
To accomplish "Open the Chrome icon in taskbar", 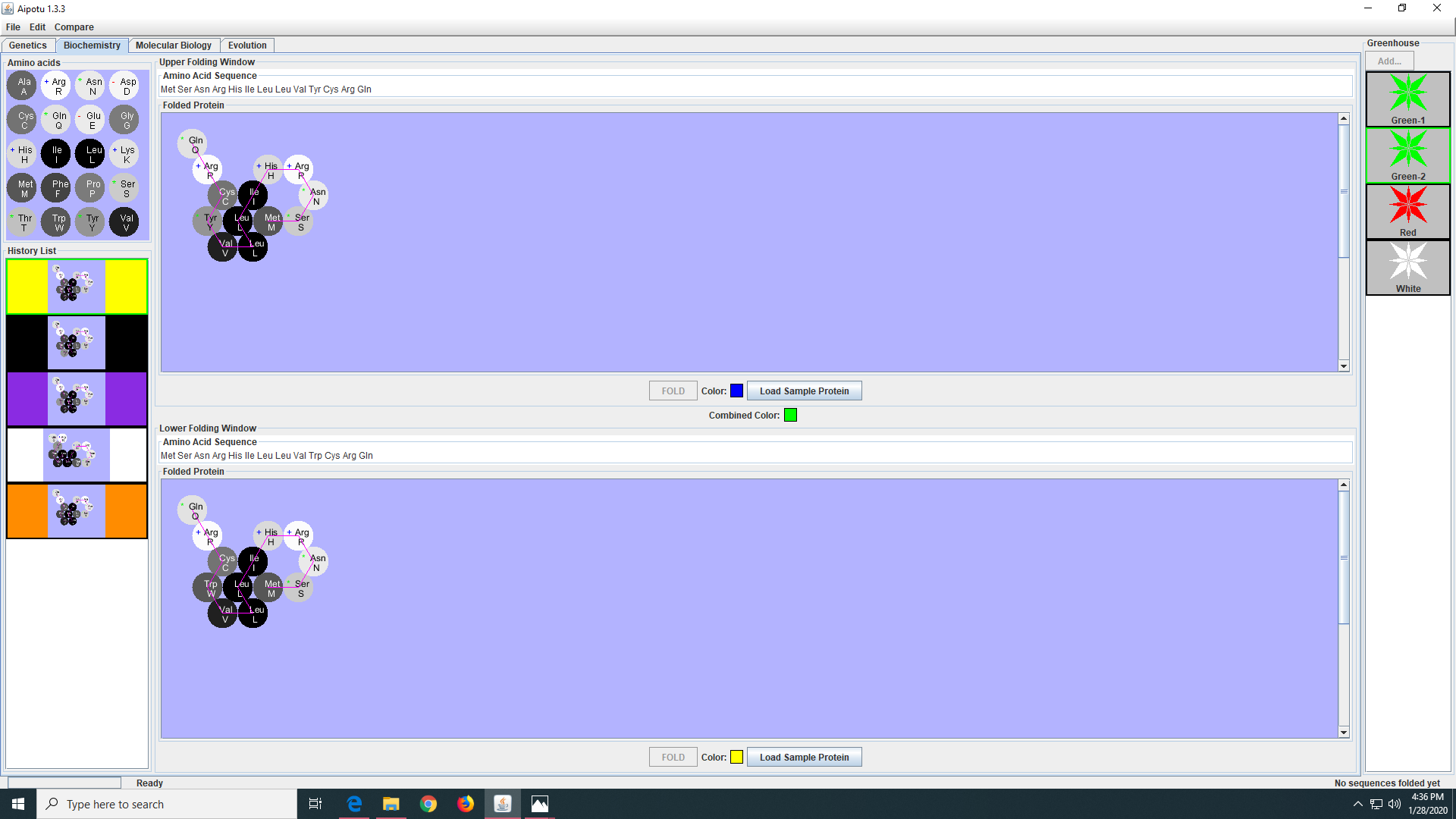I will pos(428,804).
